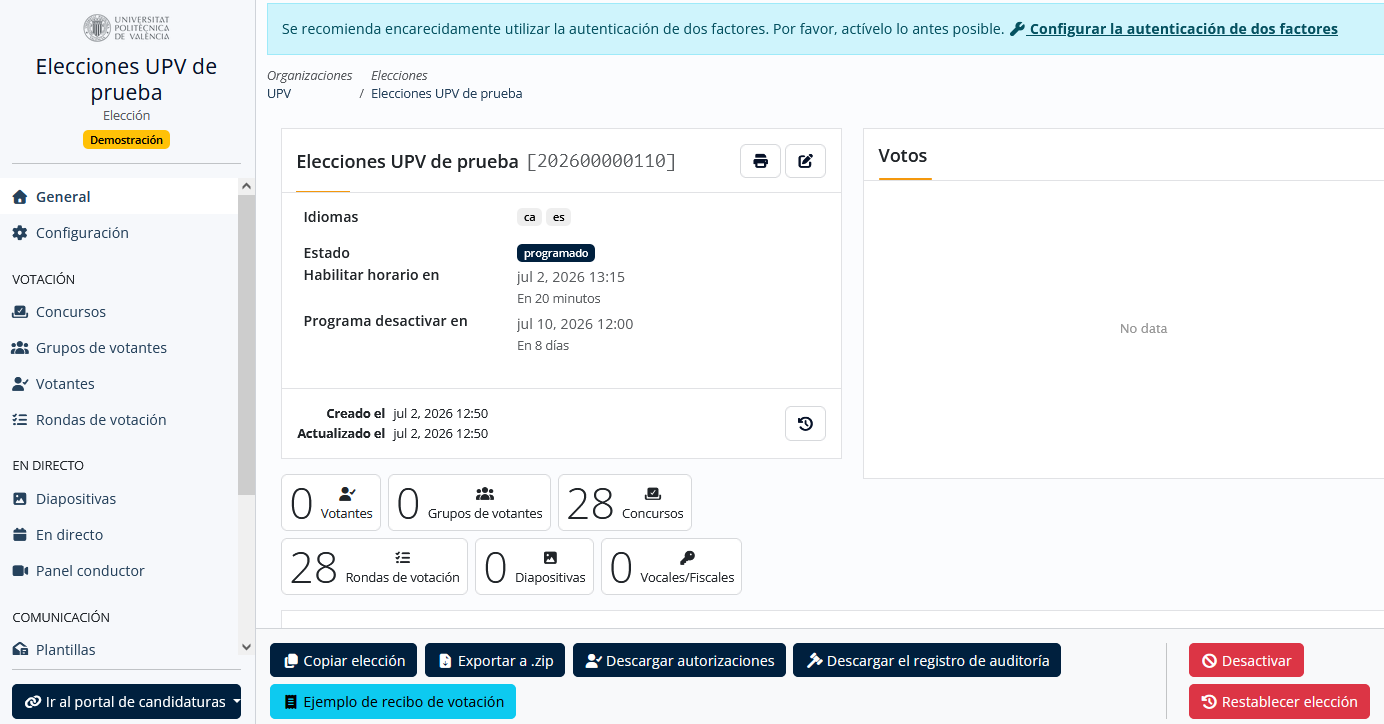
Task: Click the UPV breadcrumb link
Action: (x=279, y=93)
